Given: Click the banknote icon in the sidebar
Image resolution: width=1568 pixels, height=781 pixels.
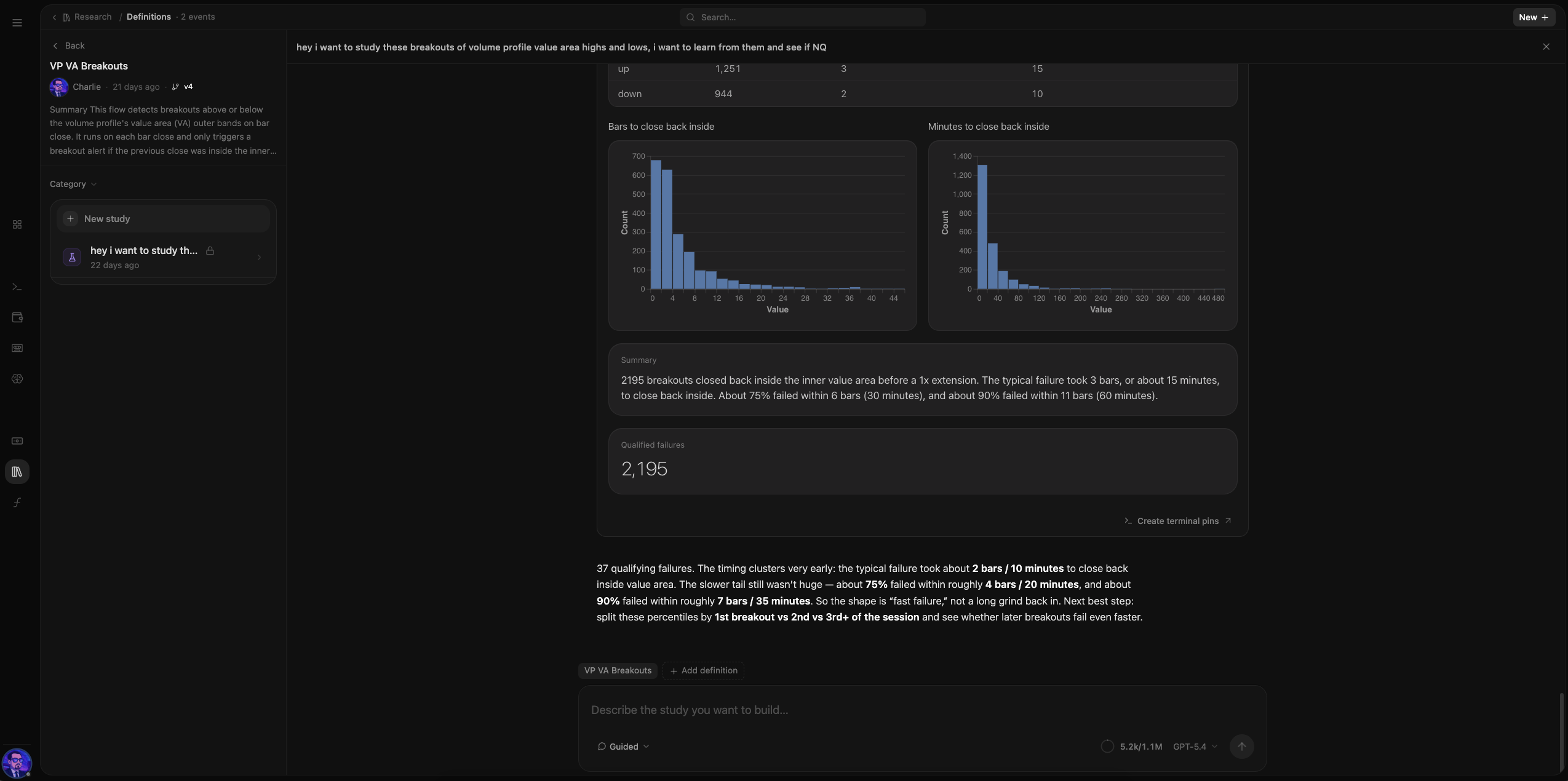Looking at the screenshot, I should pyautogui.click(x=17, y=441).
